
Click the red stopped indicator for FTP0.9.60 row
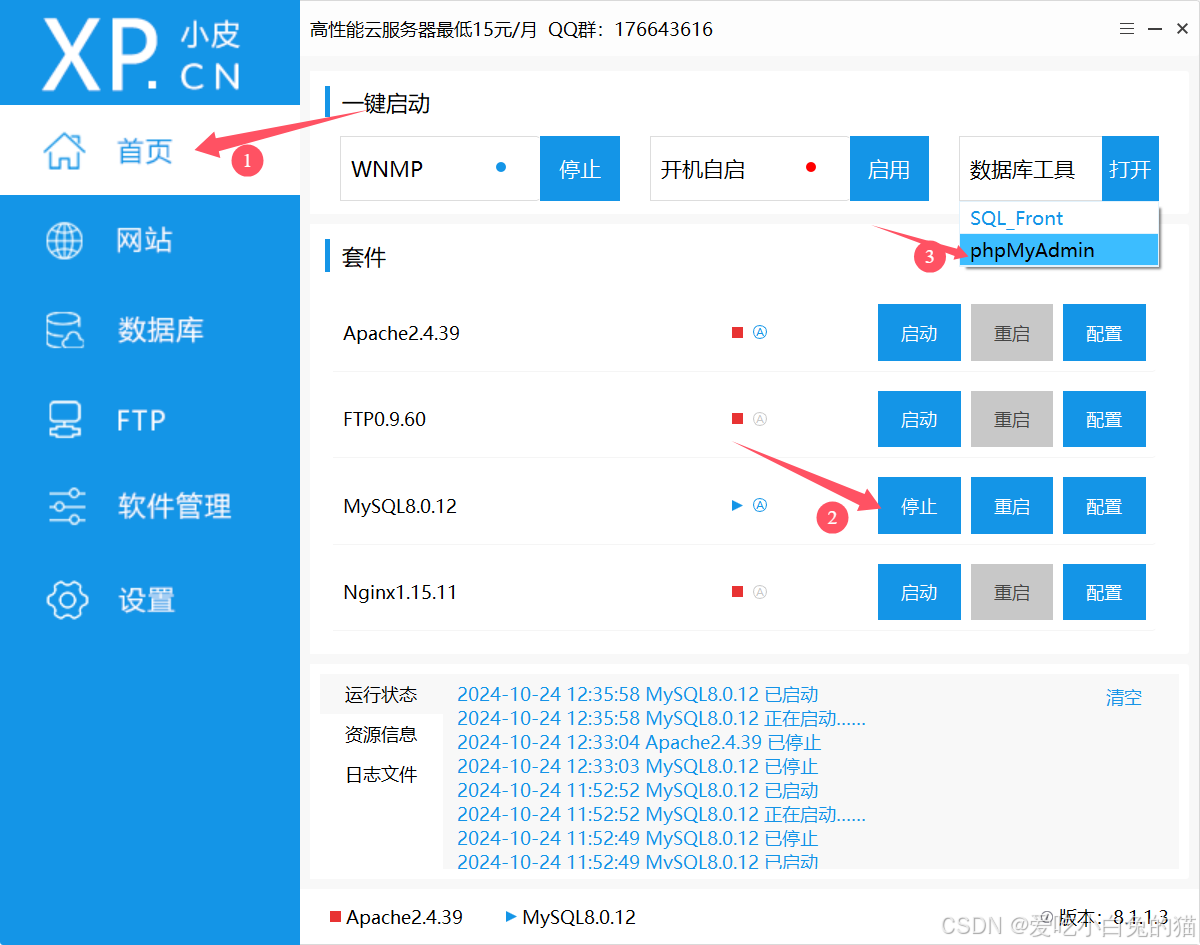pos(737,419)
